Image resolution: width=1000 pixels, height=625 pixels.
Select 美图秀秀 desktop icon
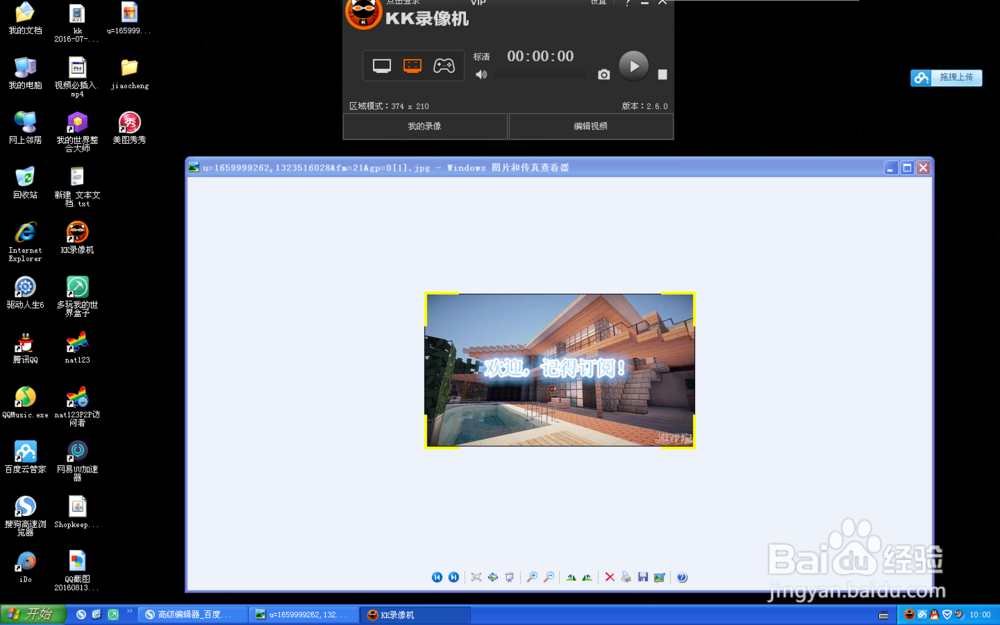click(x=129, y=128)
